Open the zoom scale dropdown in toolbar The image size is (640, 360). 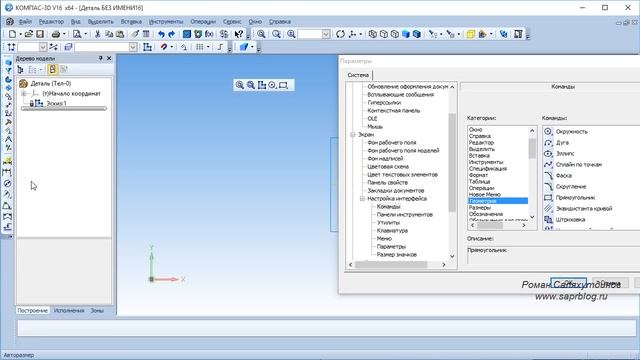point(326,34)
